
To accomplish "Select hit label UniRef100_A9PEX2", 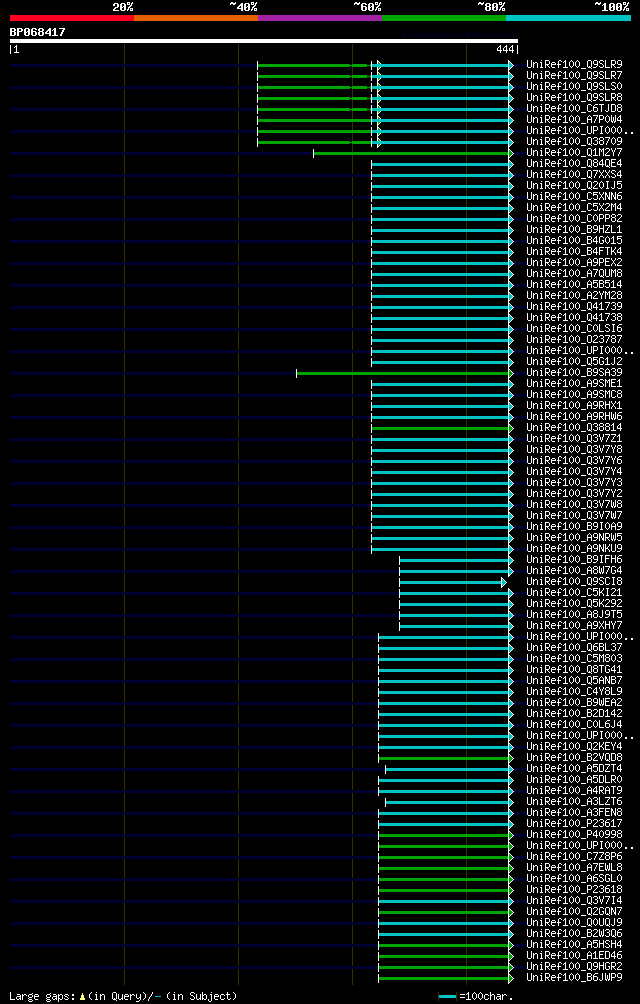I will point(574,263).
